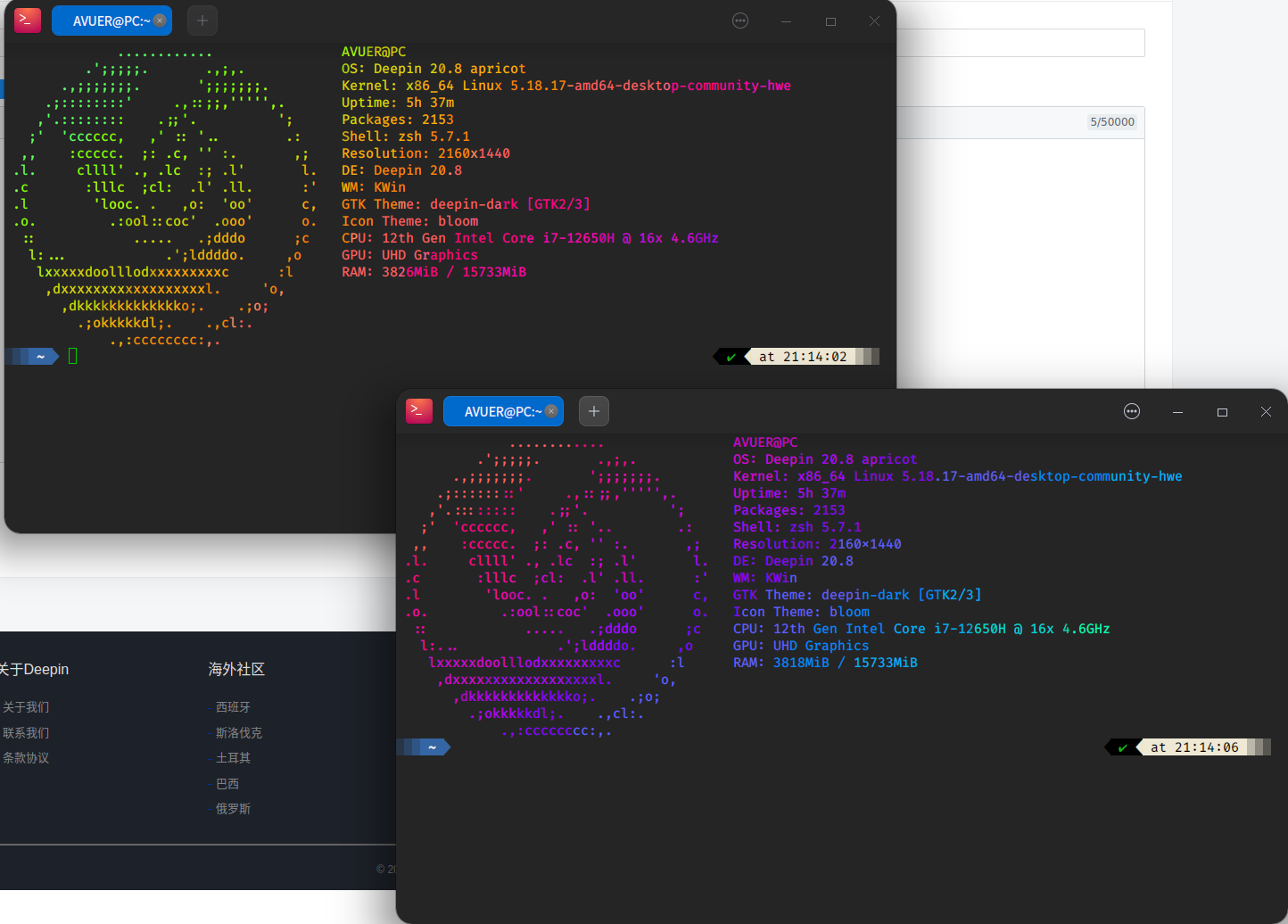Click "OS: Deepin 20.8 apricot" in the front terminal

(825, 459)
